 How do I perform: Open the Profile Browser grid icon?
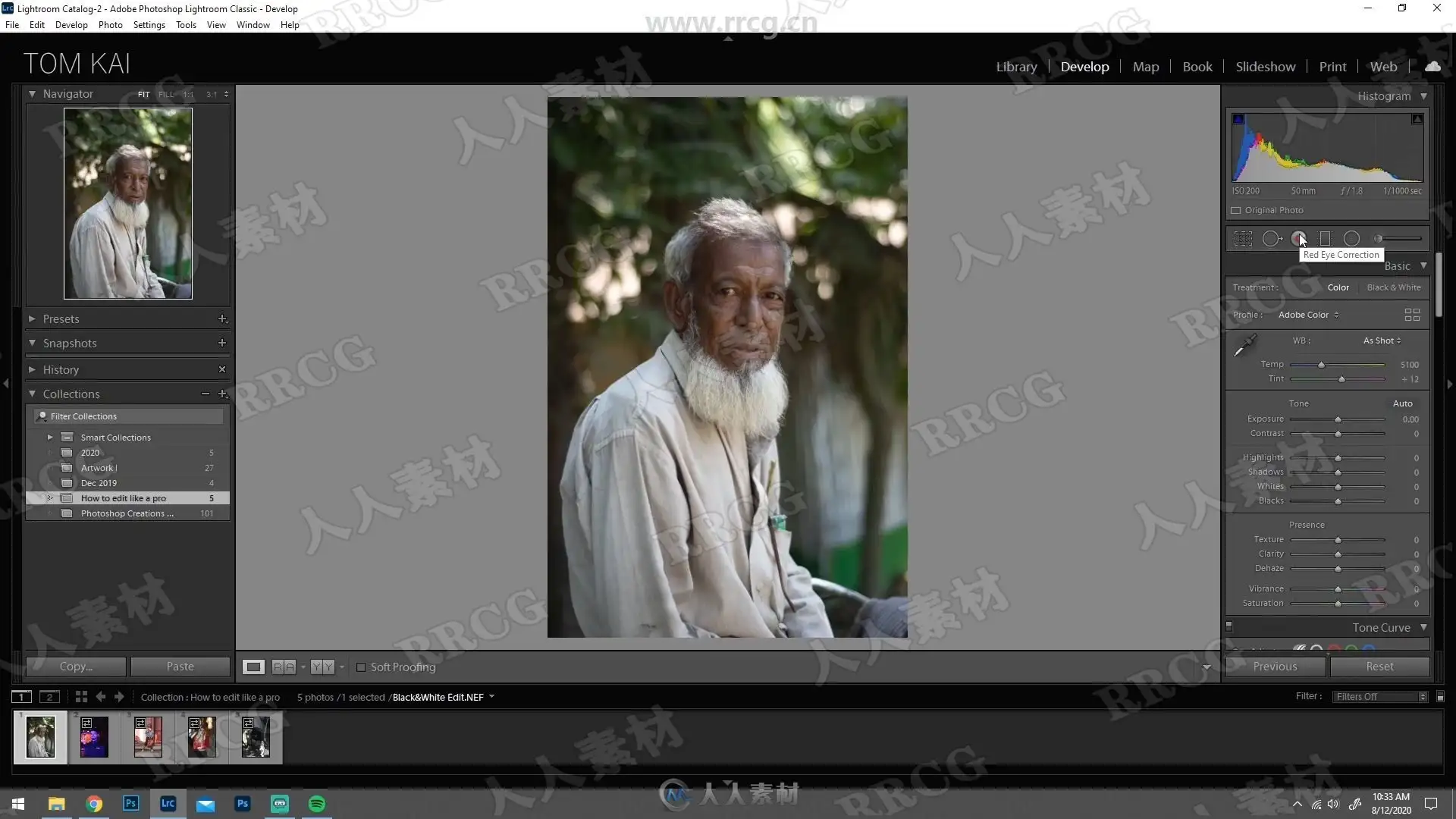coord(1412,315)
